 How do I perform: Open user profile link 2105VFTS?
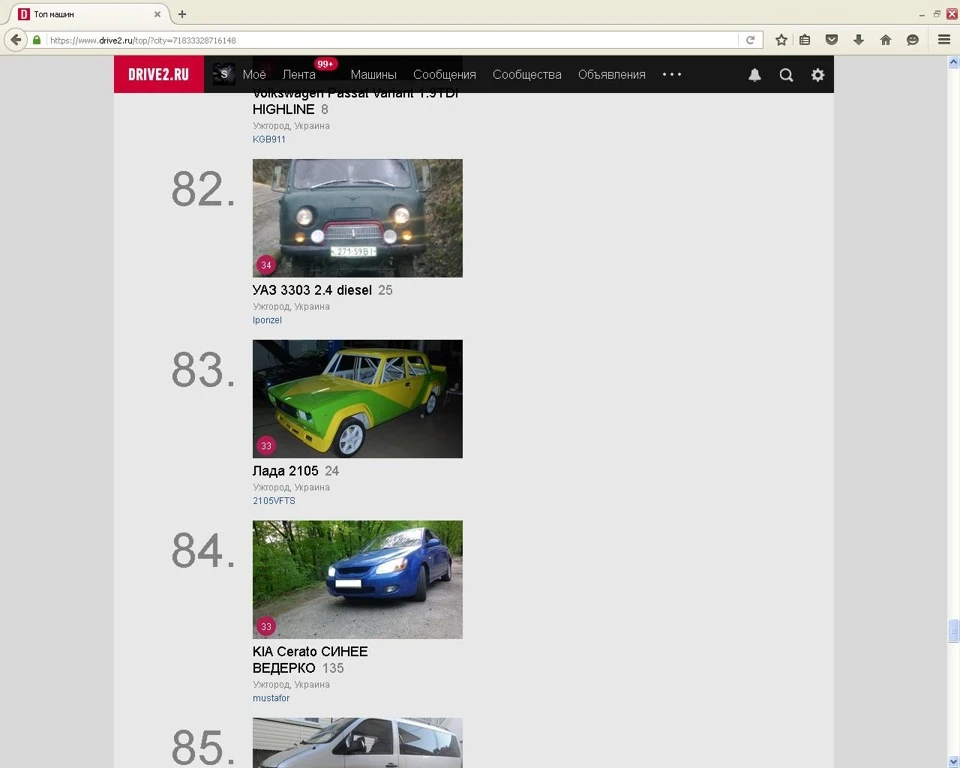tap(274, 500)
